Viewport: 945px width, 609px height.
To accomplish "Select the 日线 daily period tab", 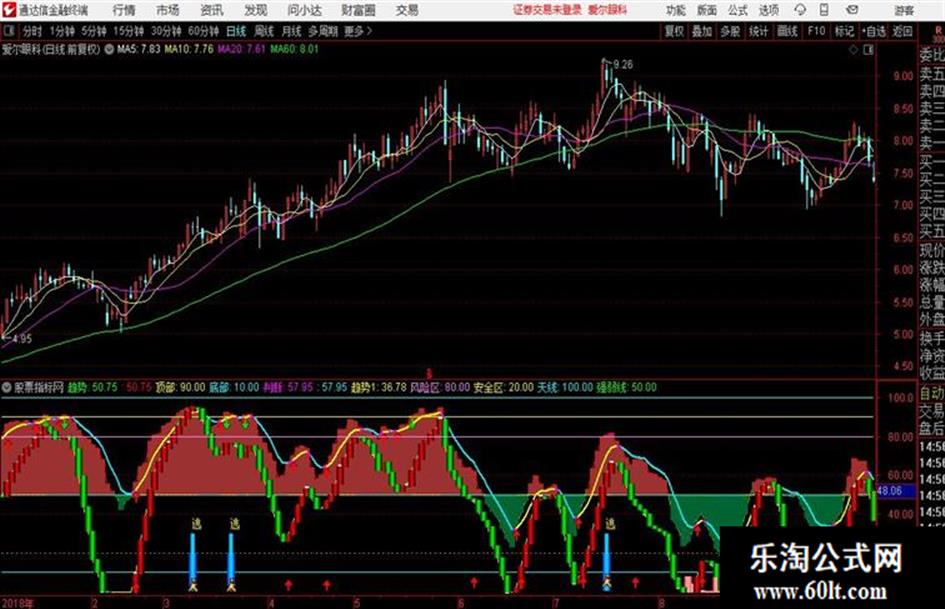I will click(236, 31).
